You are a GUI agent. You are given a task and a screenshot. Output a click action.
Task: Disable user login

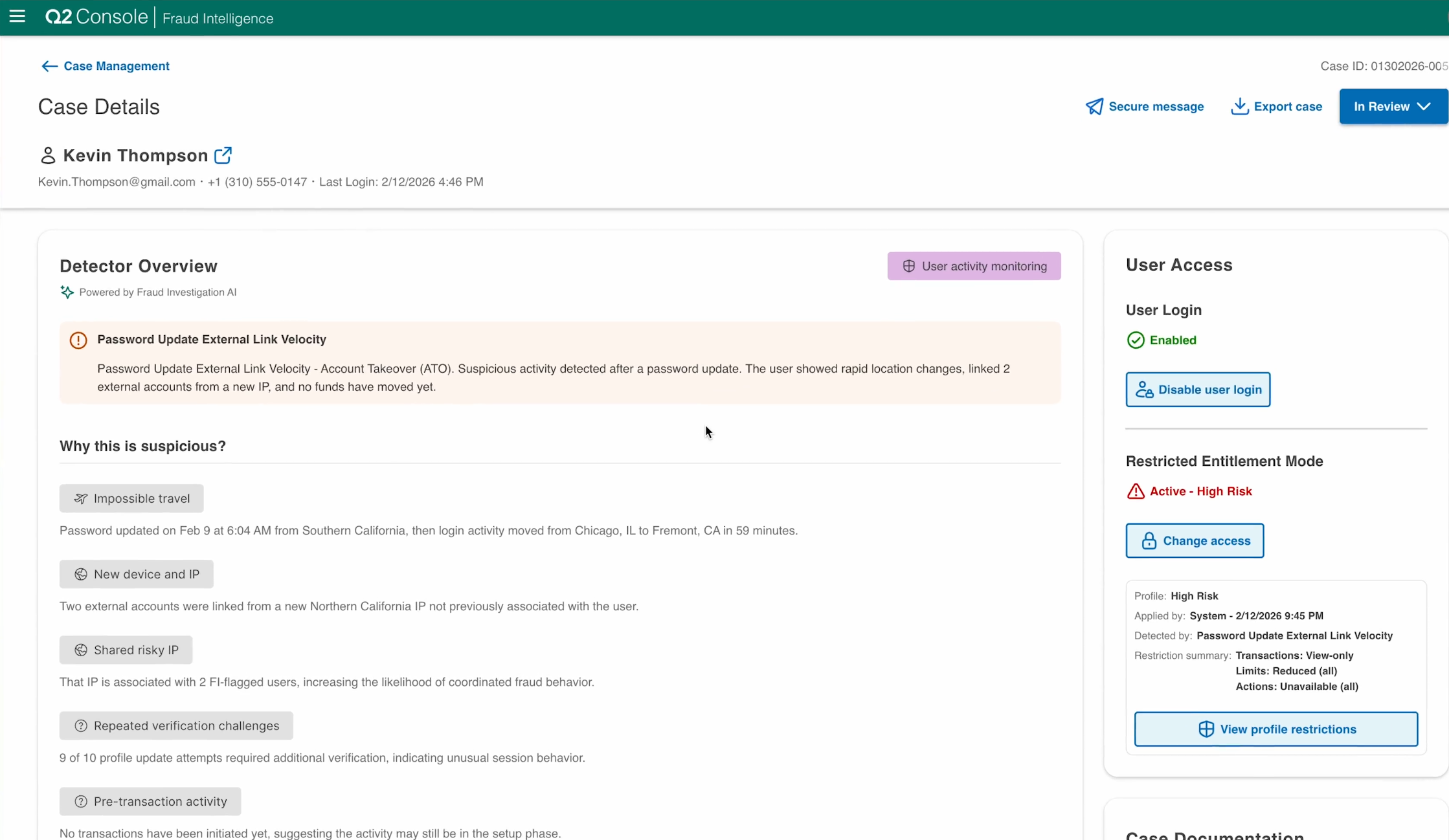(1198, 390)
